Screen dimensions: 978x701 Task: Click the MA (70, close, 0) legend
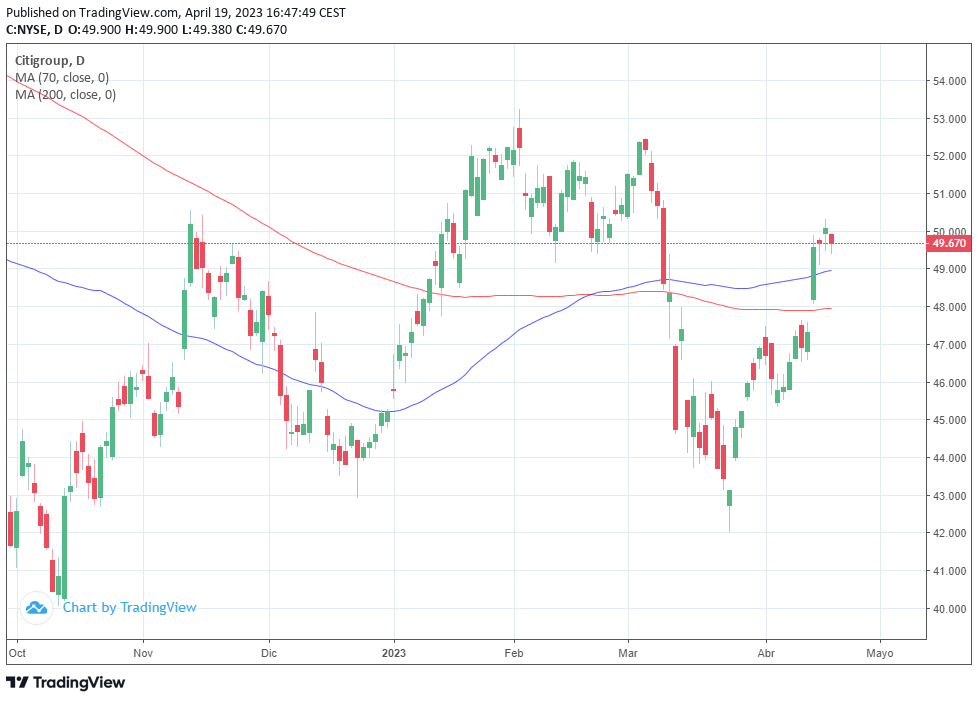(x=62, y=77)
